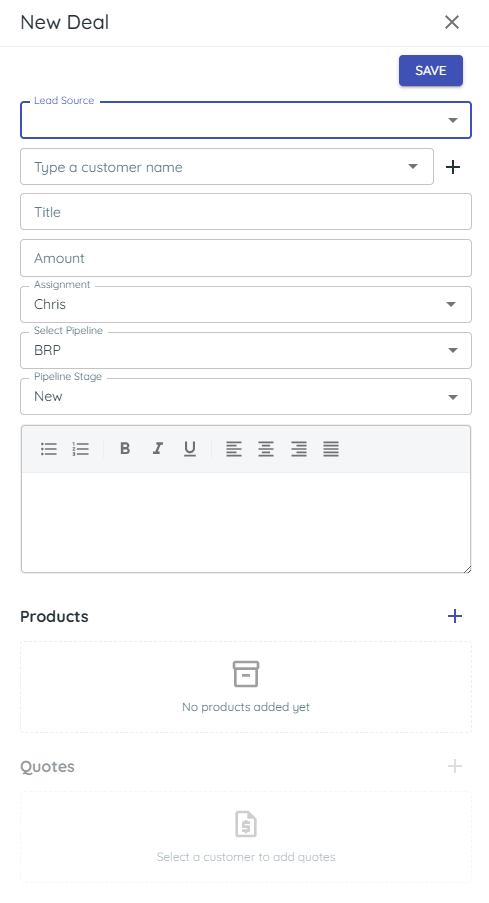Image resolution: width=489 pixels, height=903 pixels.
Task: Align the note text to the right
Action: 298,449
